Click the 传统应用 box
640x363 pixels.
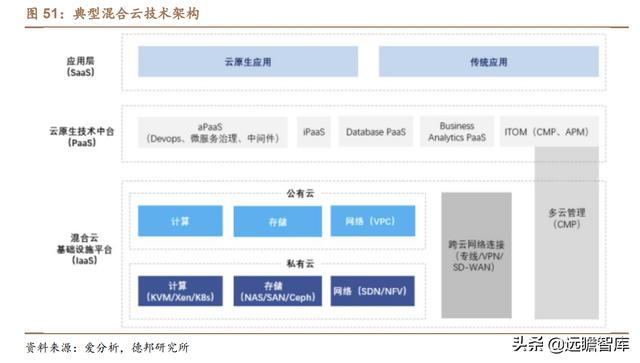[489, 62]
